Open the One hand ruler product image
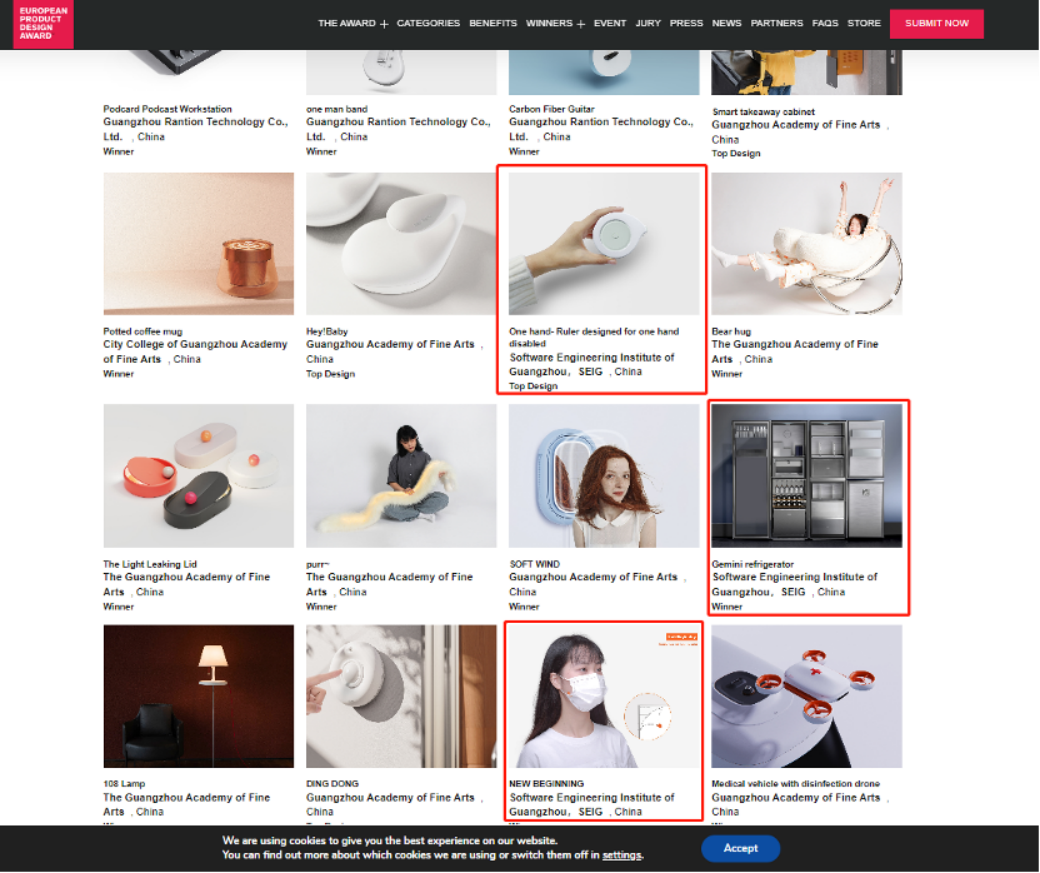The width and height of the screenshot is (1040, 873). [604, 244]
